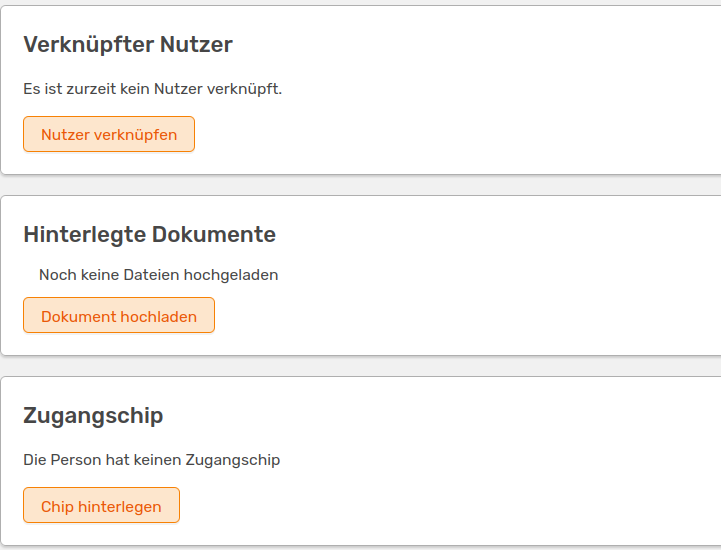Select the Hinterlegte Dokumente heading
The height and width of the screenshot is (550, 721).
click(x=149, y=235)
